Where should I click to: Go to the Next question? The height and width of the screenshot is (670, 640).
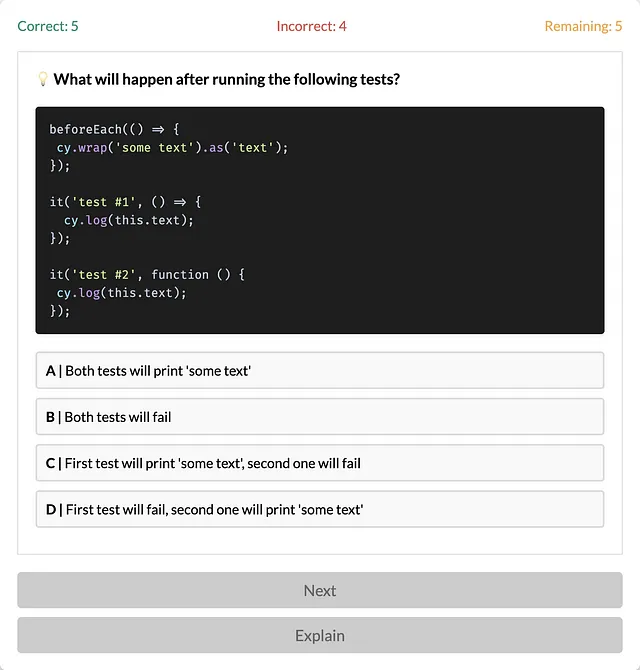click(320, 590)
